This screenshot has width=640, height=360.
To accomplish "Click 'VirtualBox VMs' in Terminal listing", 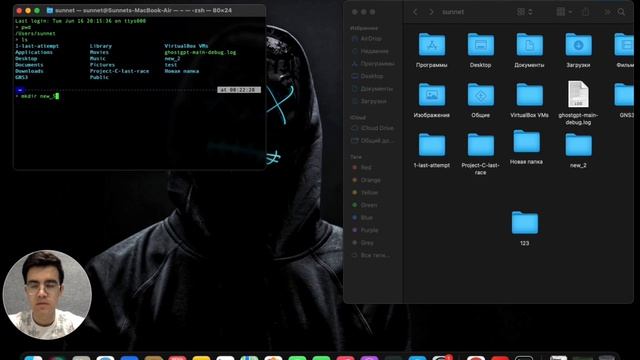I will 187,46.
